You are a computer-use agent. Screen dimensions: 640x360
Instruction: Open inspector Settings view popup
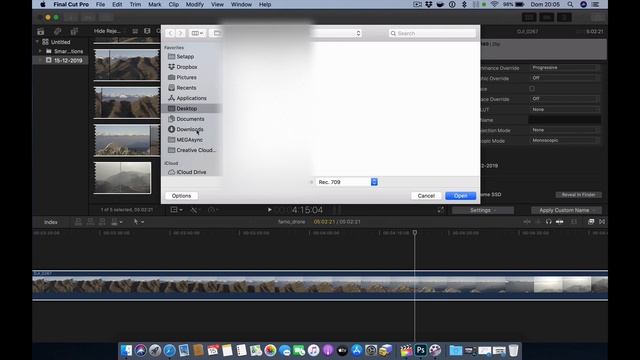483,210
